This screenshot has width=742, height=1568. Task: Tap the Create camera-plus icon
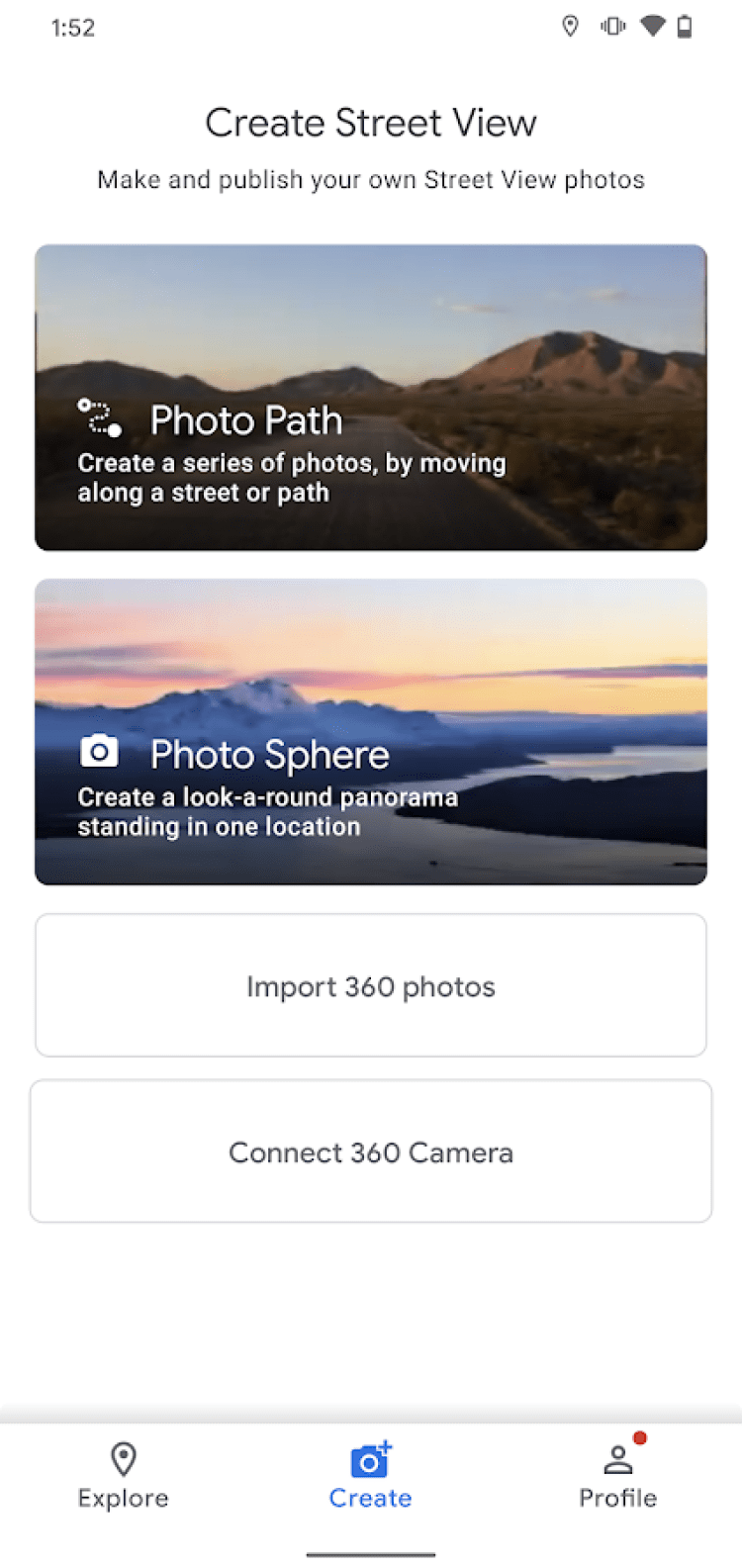(x=370, y=1460)
